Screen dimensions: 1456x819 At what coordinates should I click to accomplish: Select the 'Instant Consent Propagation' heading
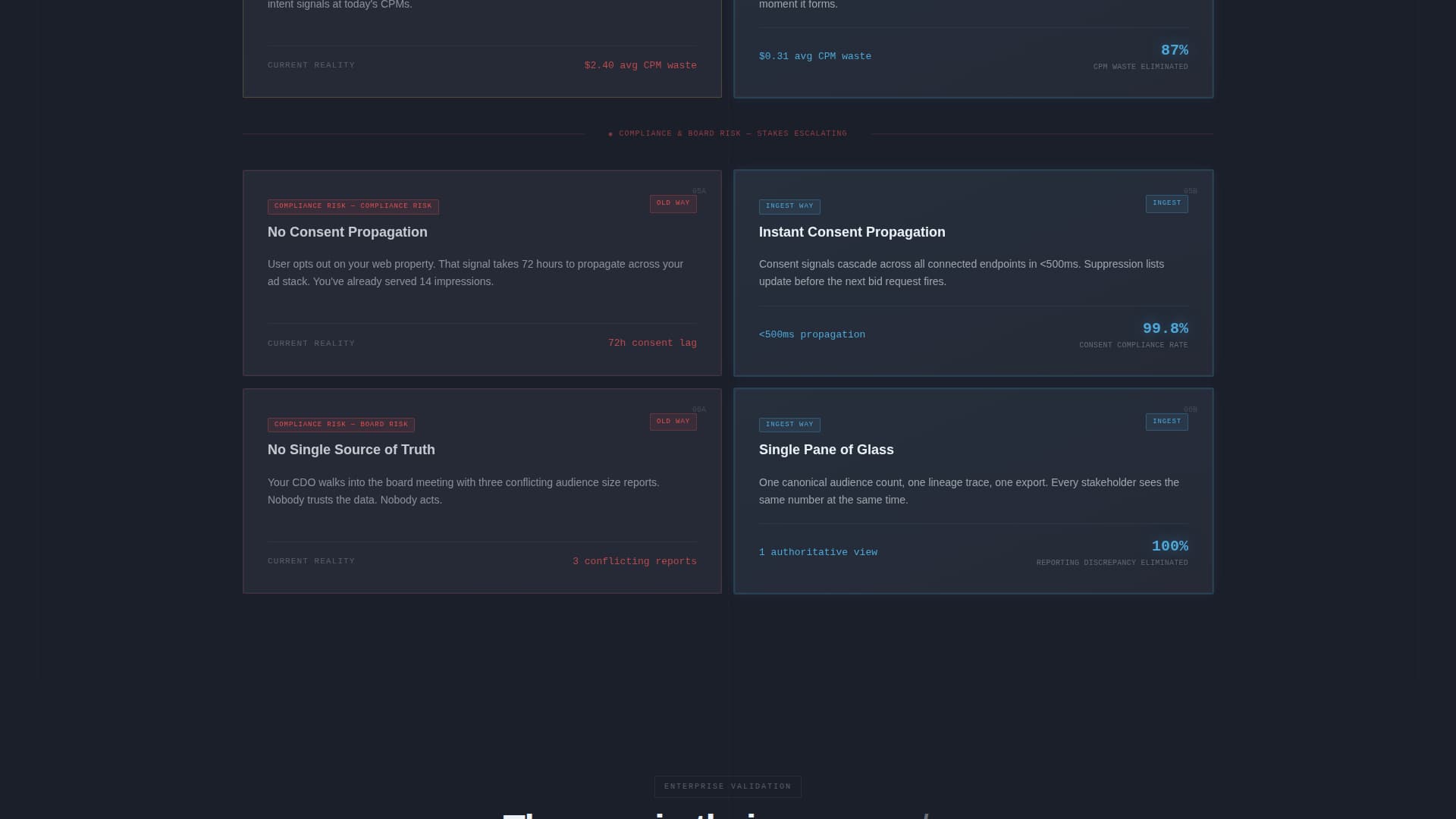tap(852, 232)
